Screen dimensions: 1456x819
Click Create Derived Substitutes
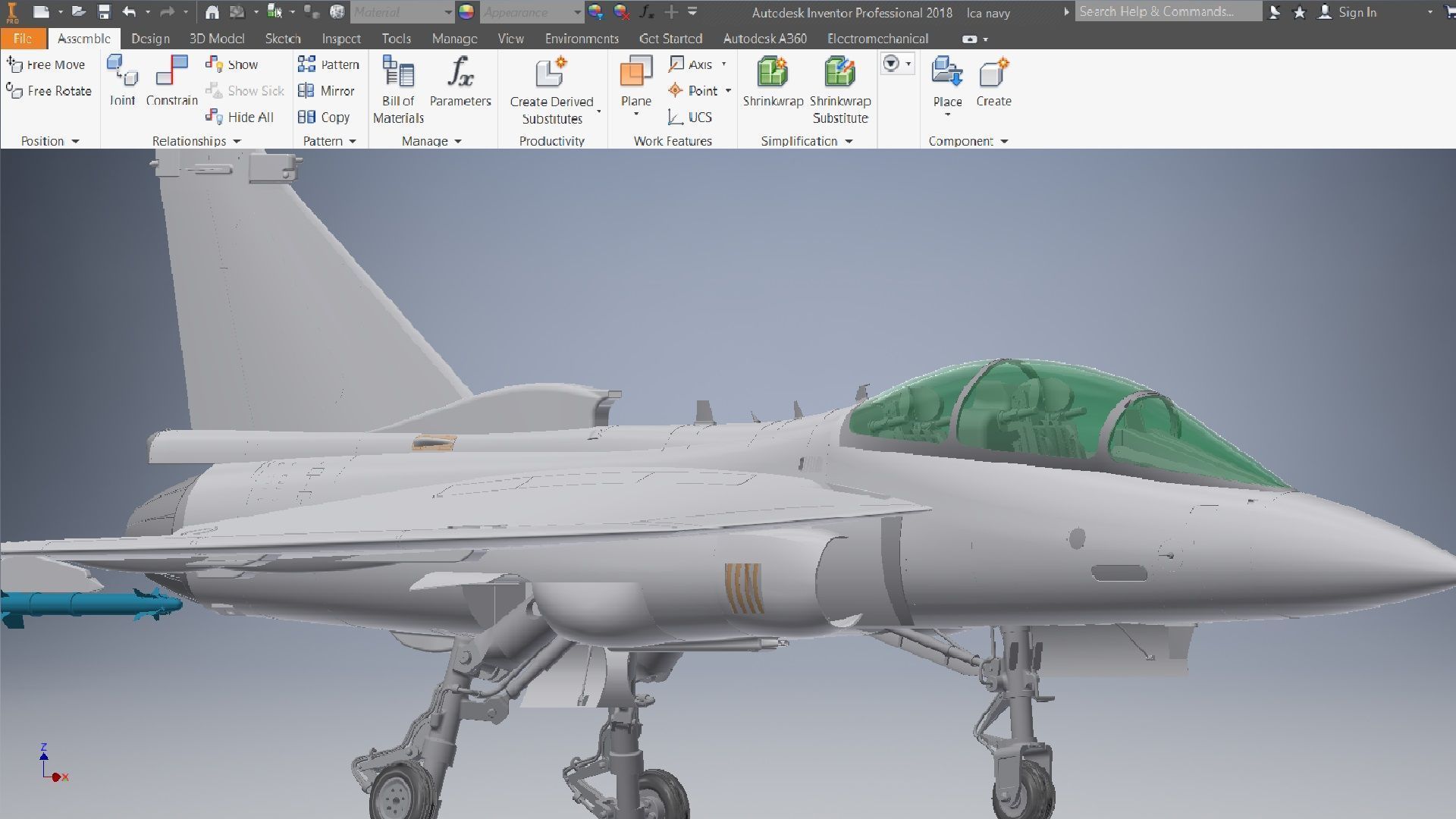(x=551, y=89)
